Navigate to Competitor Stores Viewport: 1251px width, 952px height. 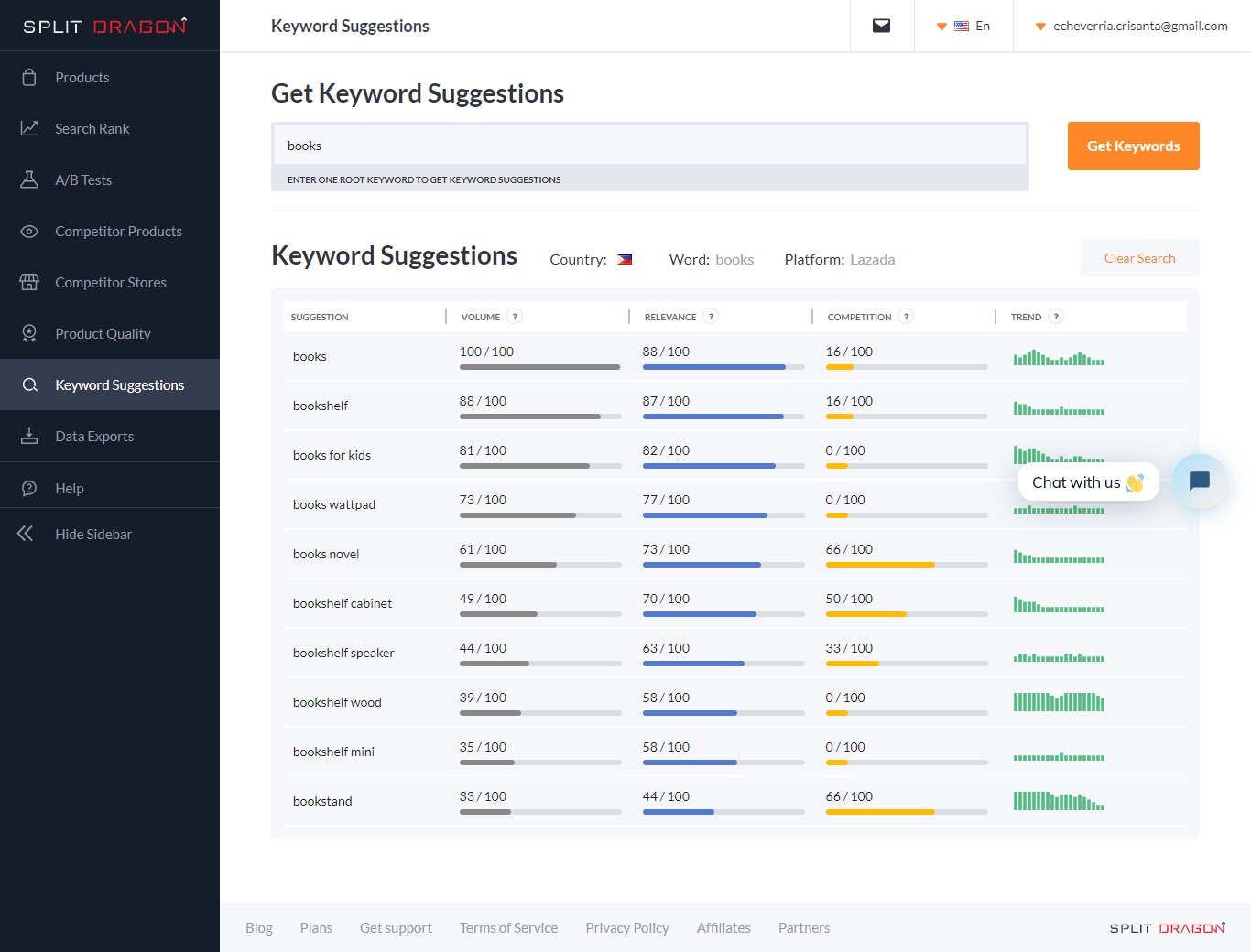pos(110,282)
